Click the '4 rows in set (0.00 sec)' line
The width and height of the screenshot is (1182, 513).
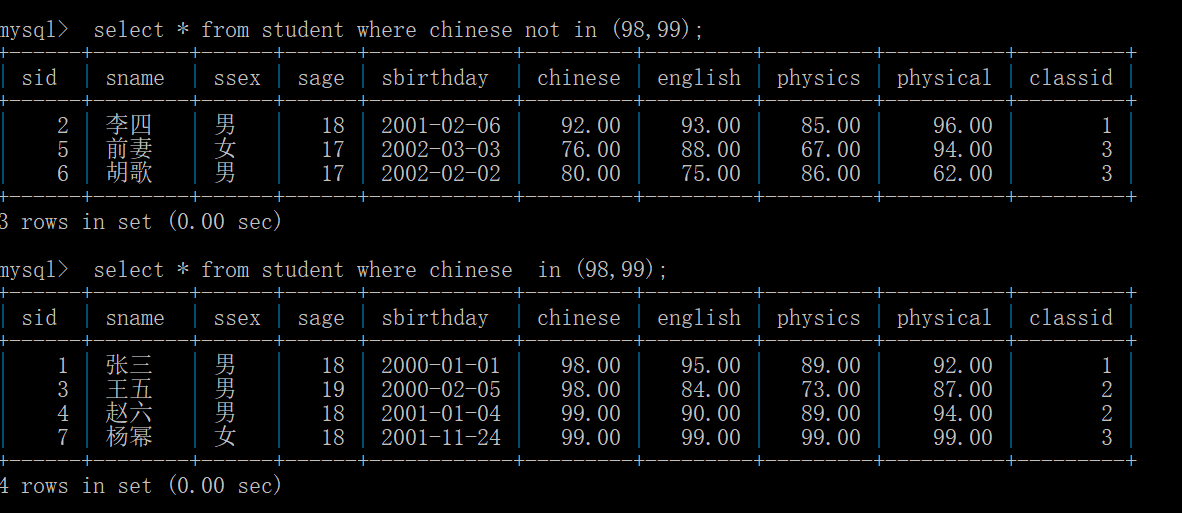(x=140, y=486)
